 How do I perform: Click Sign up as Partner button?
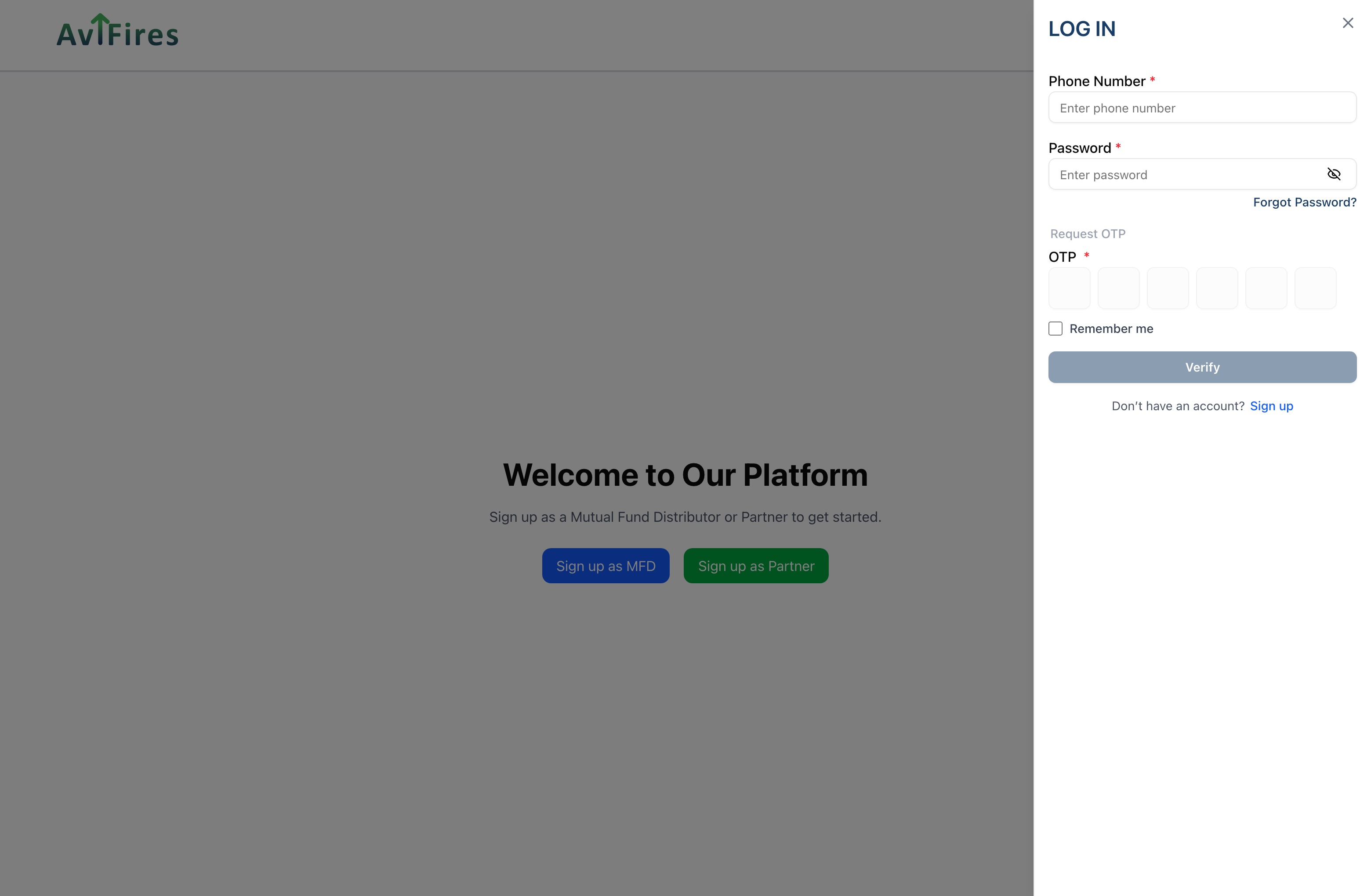point(756,566)
